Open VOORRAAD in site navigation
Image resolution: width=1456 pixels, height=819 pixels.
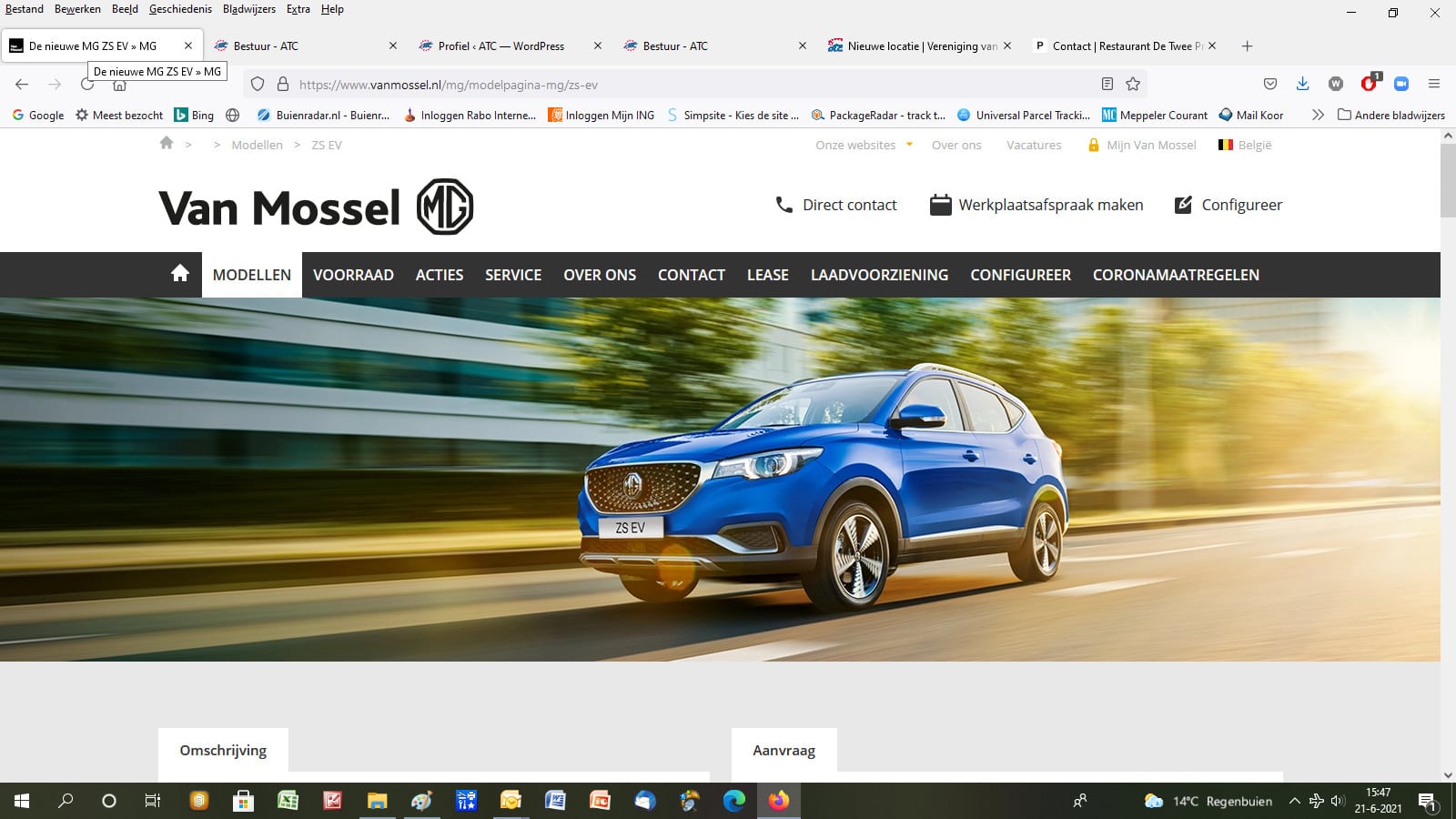coord(353,275)
